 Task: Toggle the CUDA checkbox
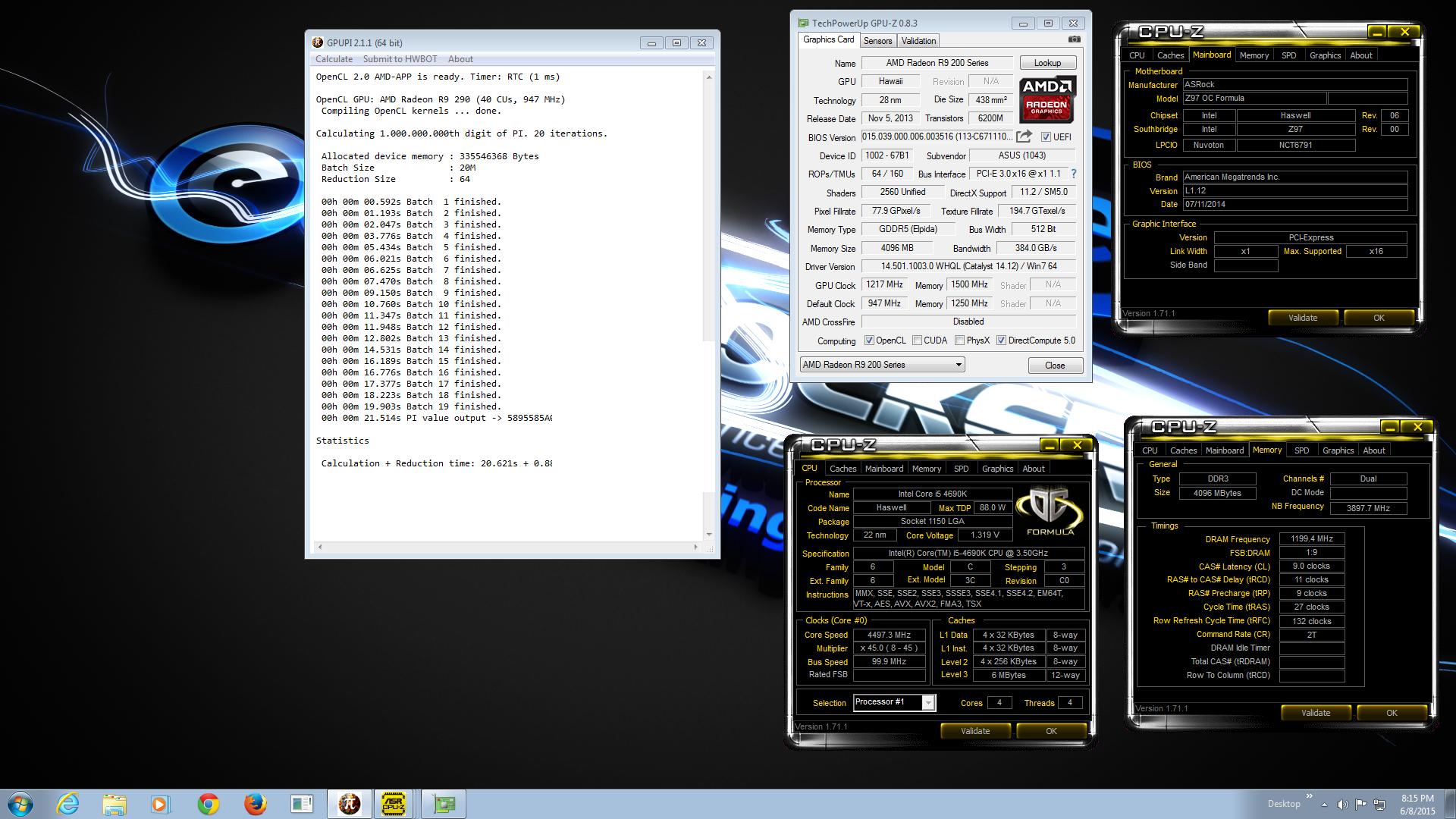click(x=917, y=340)
